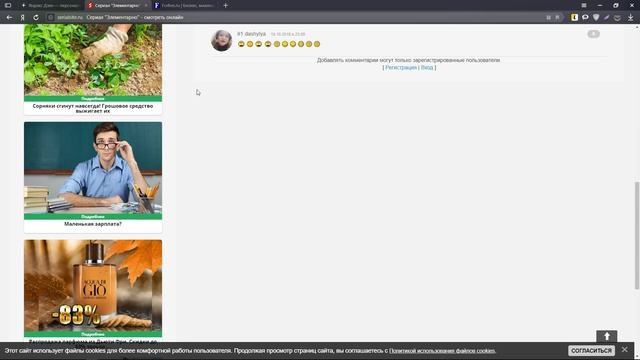Open the downloads arrow icon
The height and width of the screenshot is (360, 640).
pos(630,17)
